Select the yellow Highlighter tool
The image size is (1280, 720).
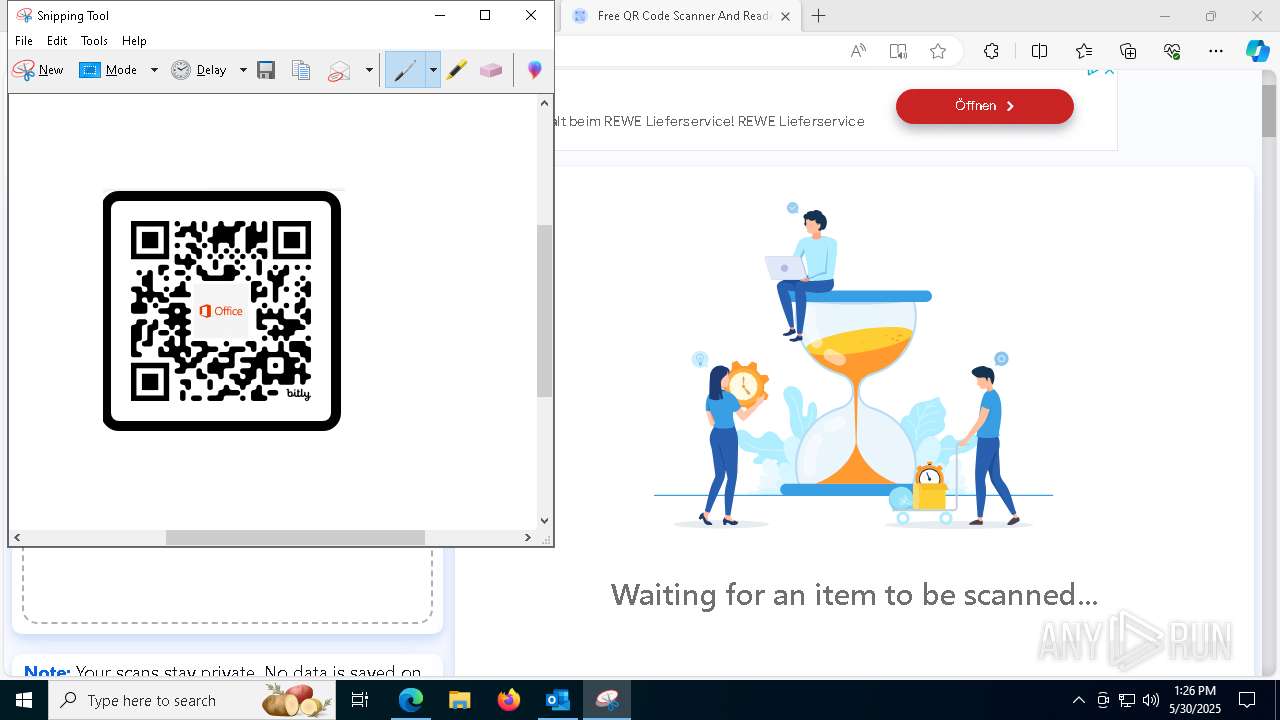(x=457, y=70)
